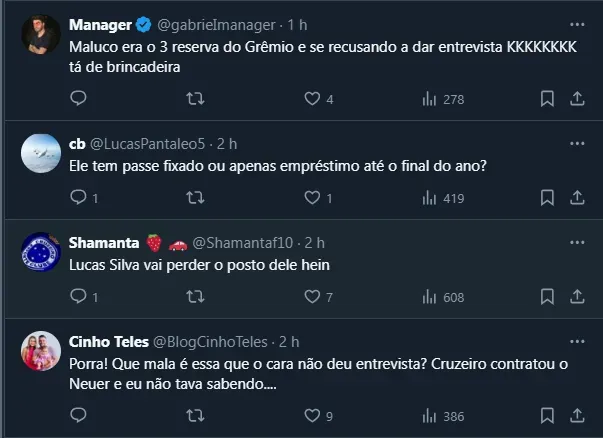Image resolution: width=603 pixels, height=438 pixels.
Task: Open the Cinho Teles profile name
Action: point(109,341)
